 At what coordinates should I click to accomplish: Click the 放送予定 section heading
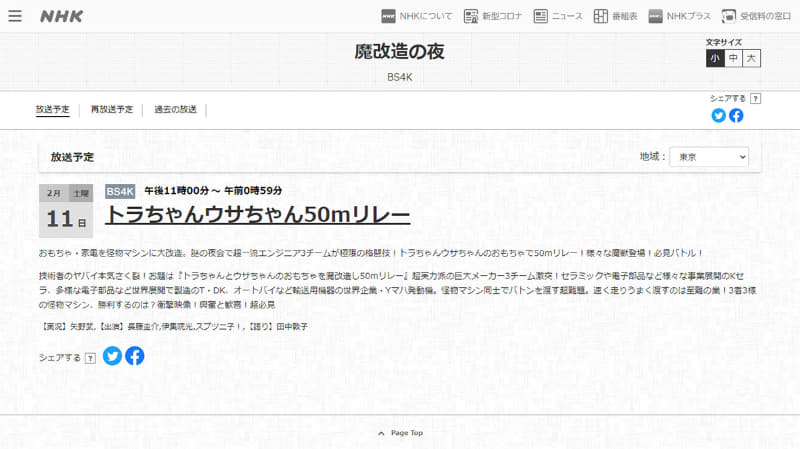(x=72, y=157)
